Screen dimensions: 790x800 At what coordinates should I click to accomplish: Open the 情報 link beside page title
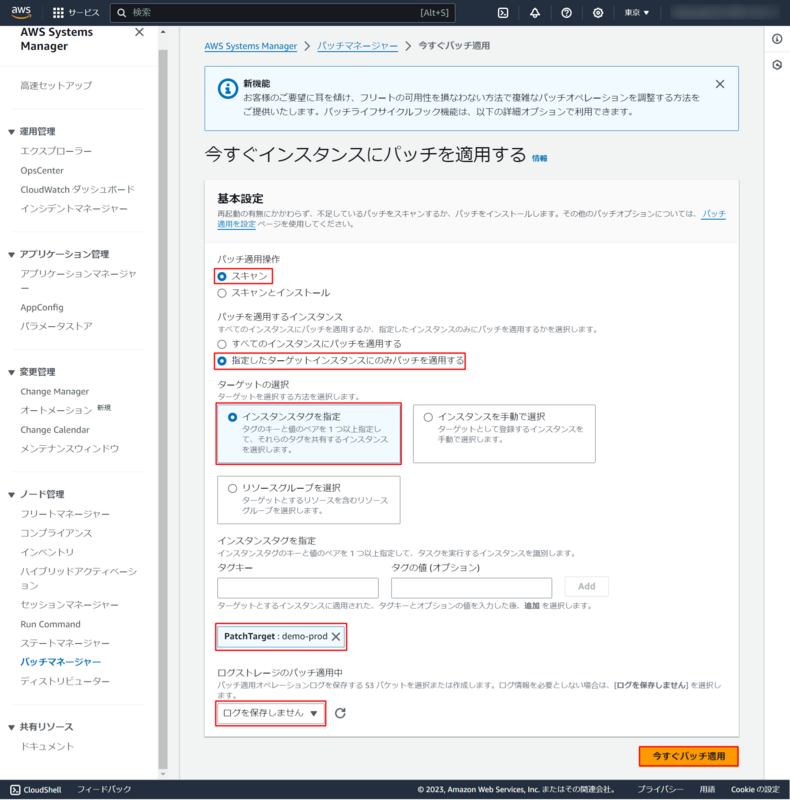(x=539, y=158)
